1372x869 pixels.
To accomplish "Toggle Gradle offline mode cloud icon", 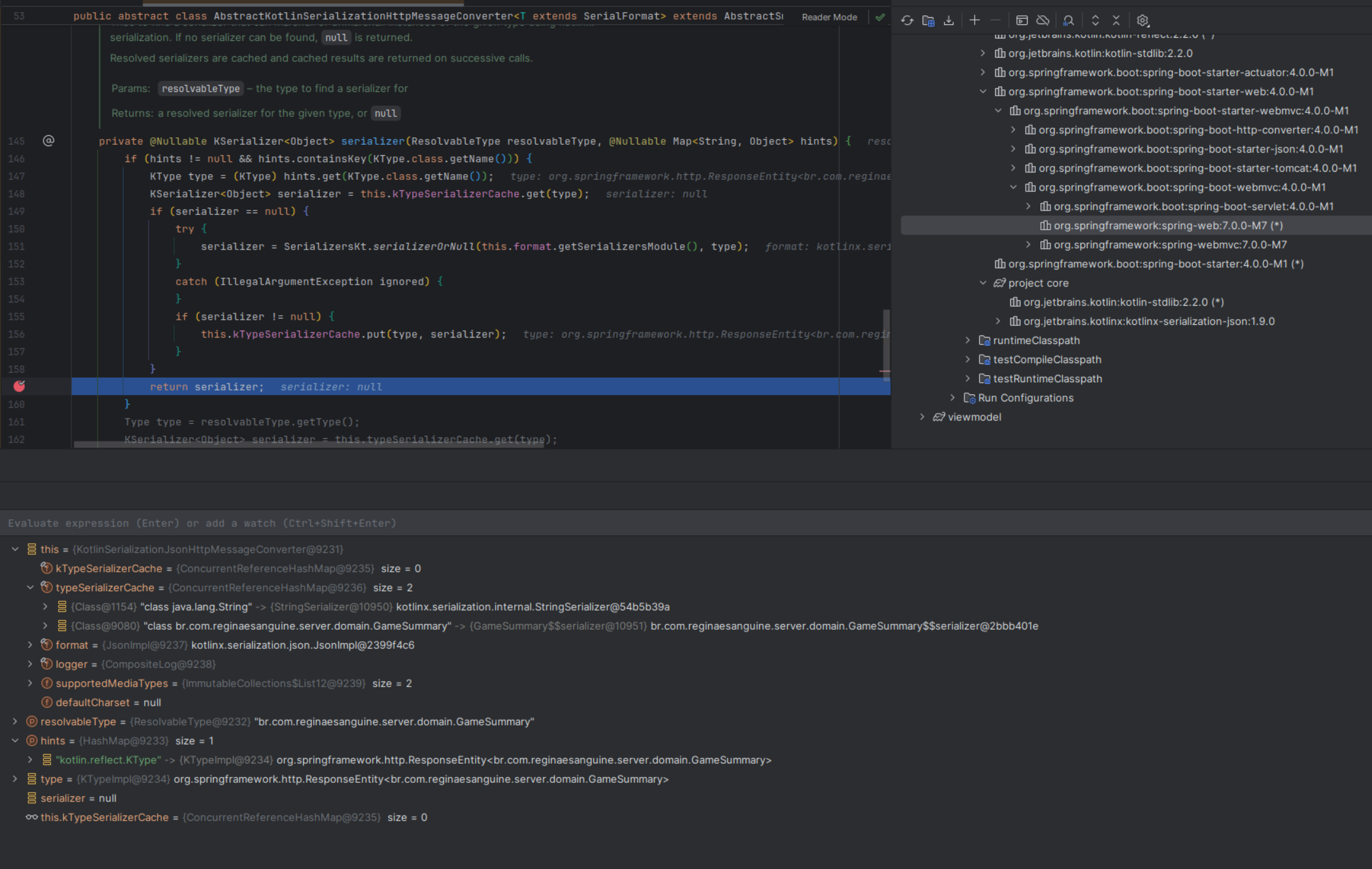I will point(1043,20).
